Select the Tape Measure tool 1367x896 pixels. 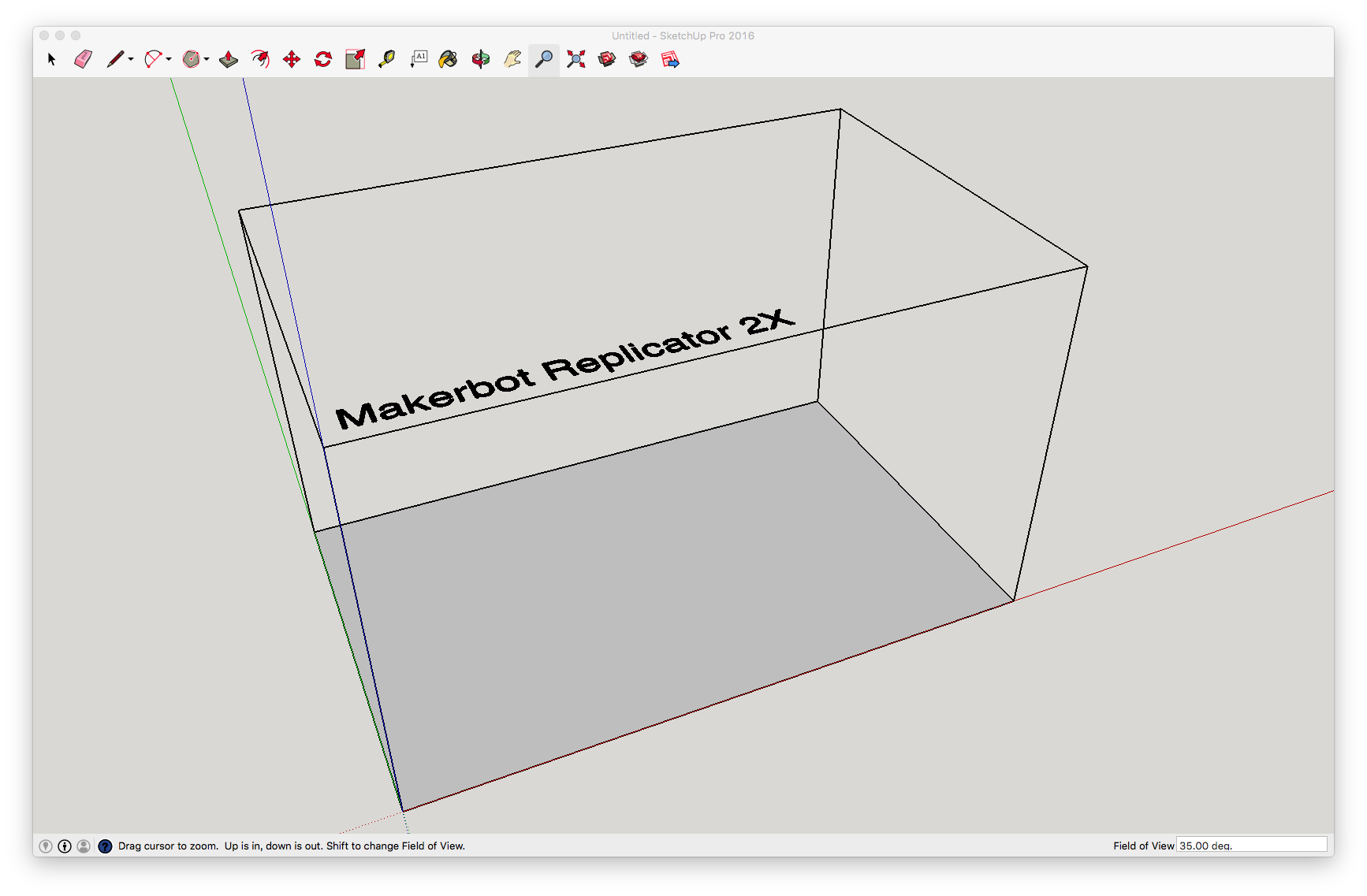pos(386,59)
